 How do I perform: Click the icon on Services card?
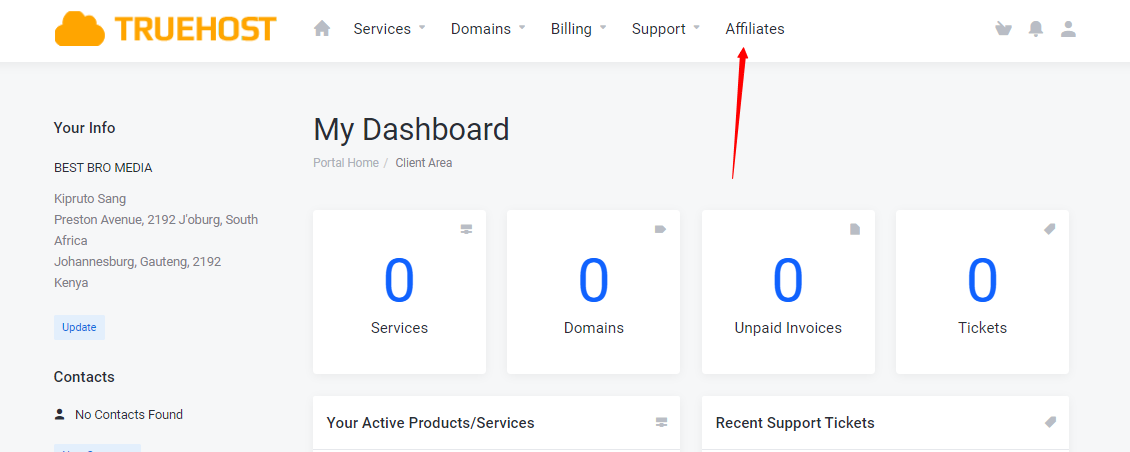tap(466, 229)
